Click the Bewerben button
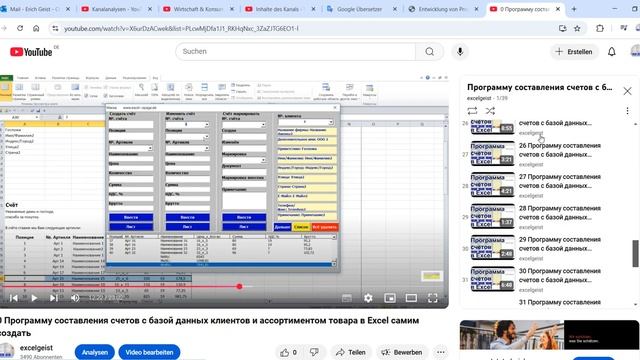 [402, 352]
